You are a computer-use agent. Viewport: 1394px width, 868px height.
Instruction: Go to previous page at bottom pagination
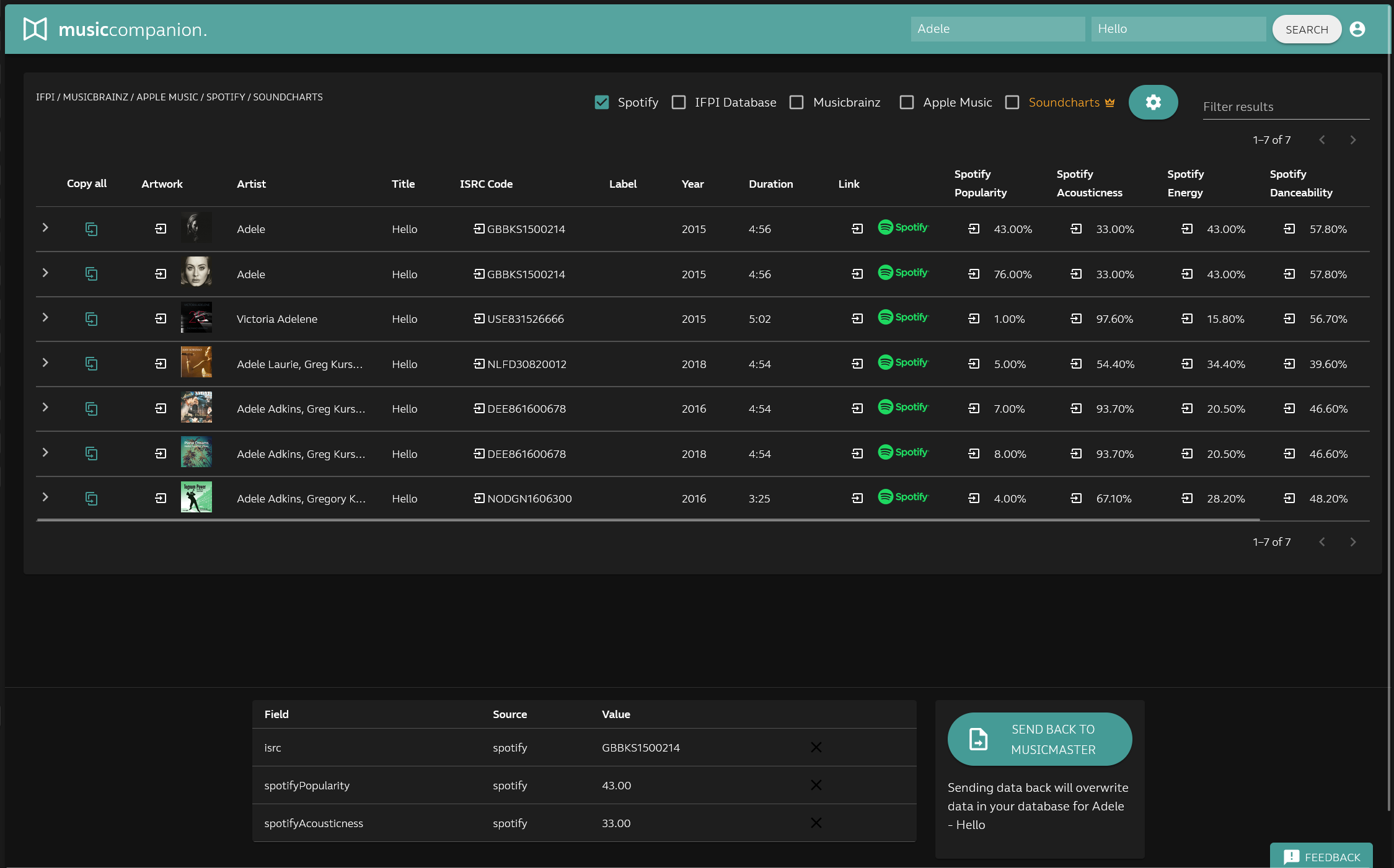pyautogui.click(x=1322, y=542)
